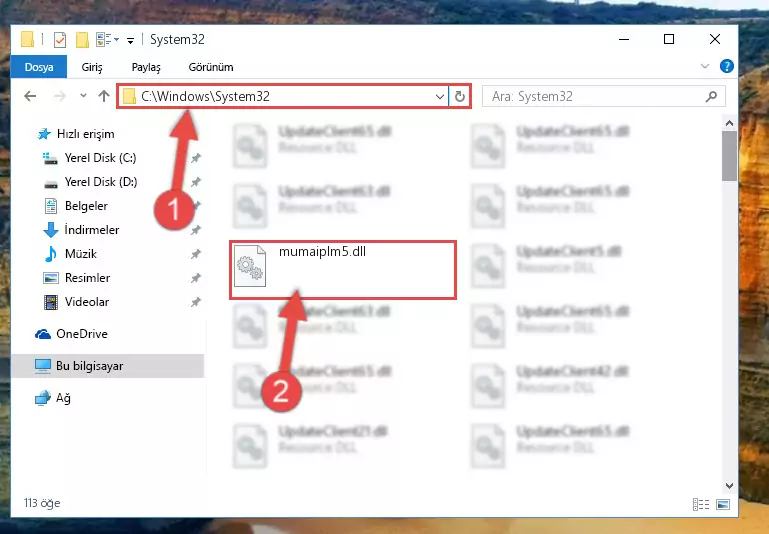Screen dimensions: 769x534
Task: Open the Customize Quick Access Toolbar arrow
Action: tap(130, 40)
